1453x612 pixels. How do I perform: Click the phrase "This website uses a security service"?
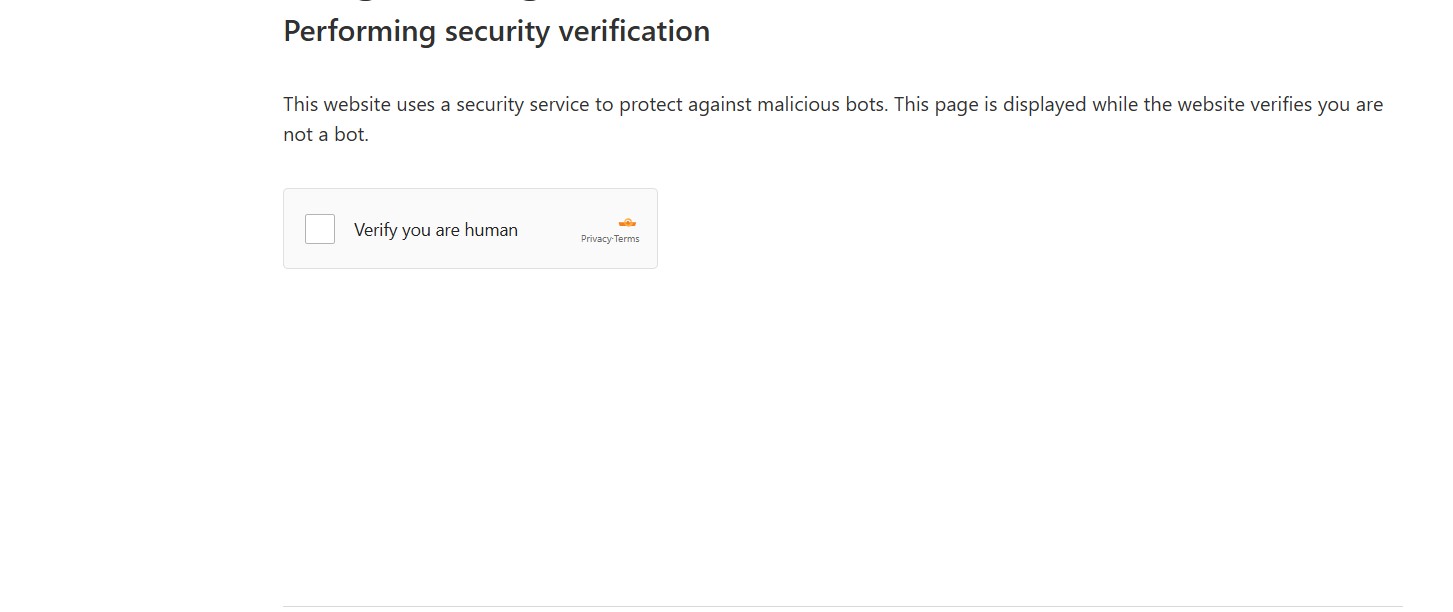(436, 104)
